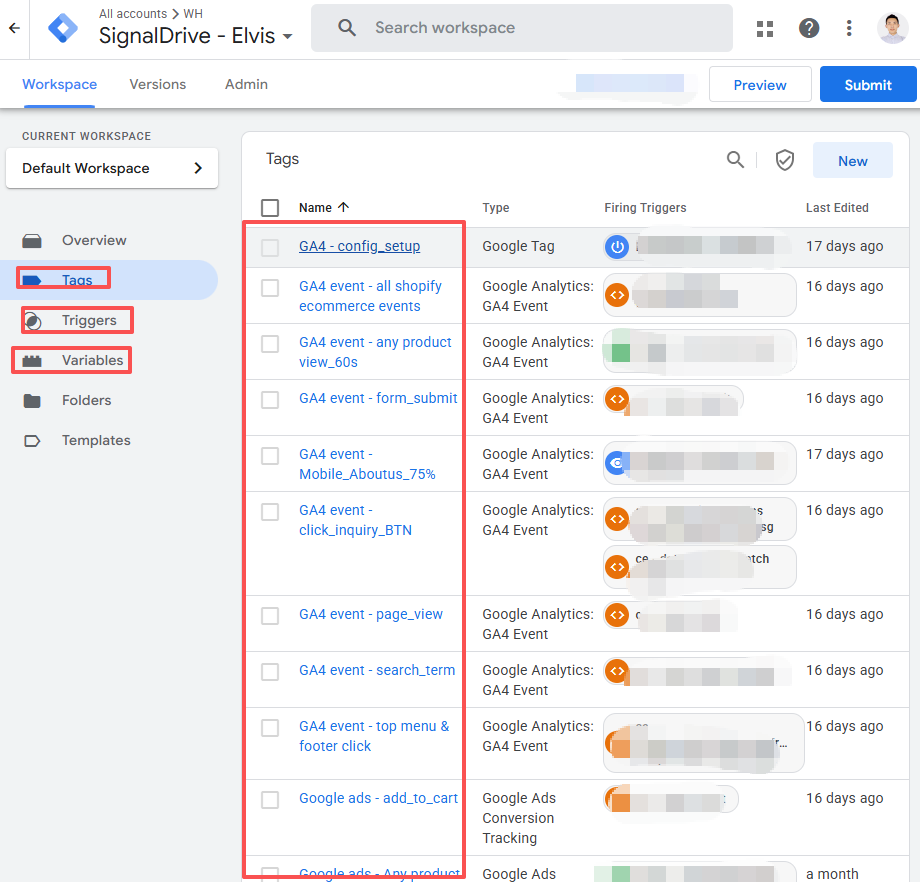
Task: Click the user profile avatar
Action: click(892, 28)
